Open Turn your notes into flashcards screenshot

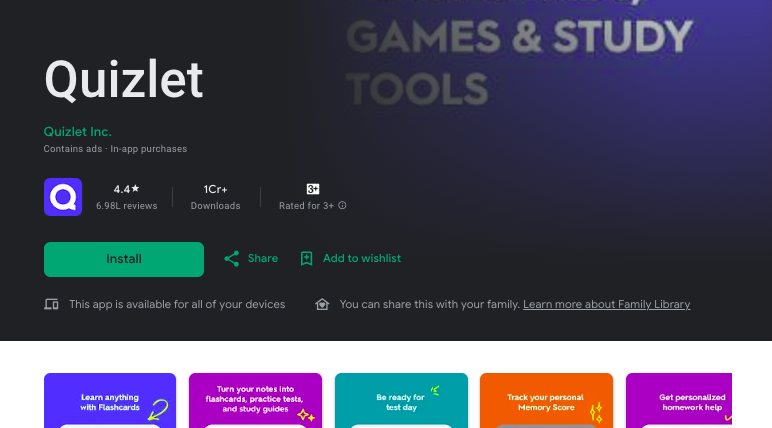[x=255, y=400]
